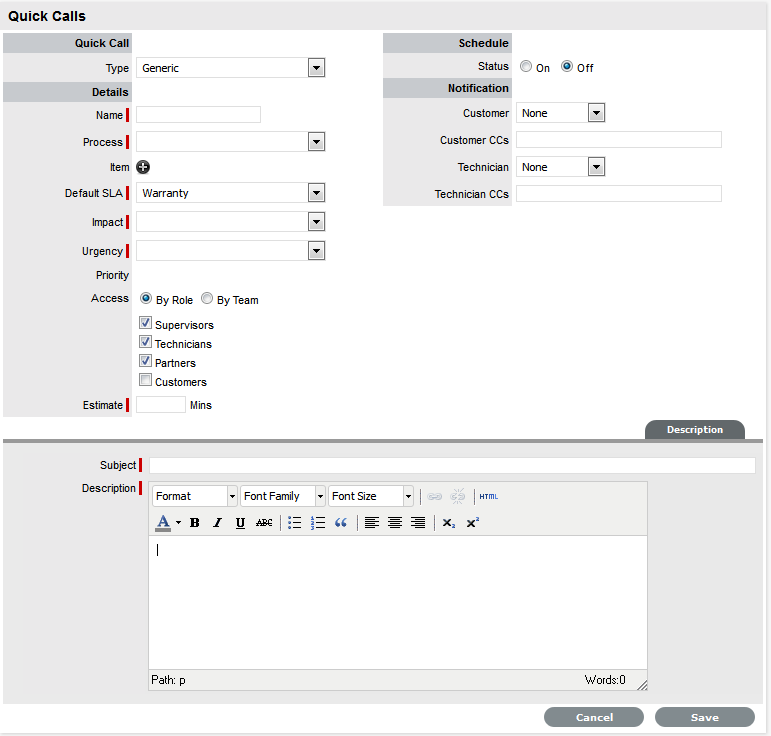Click the insert link icon
Viewport: 771px width, 736px height.
coord(434,497)
